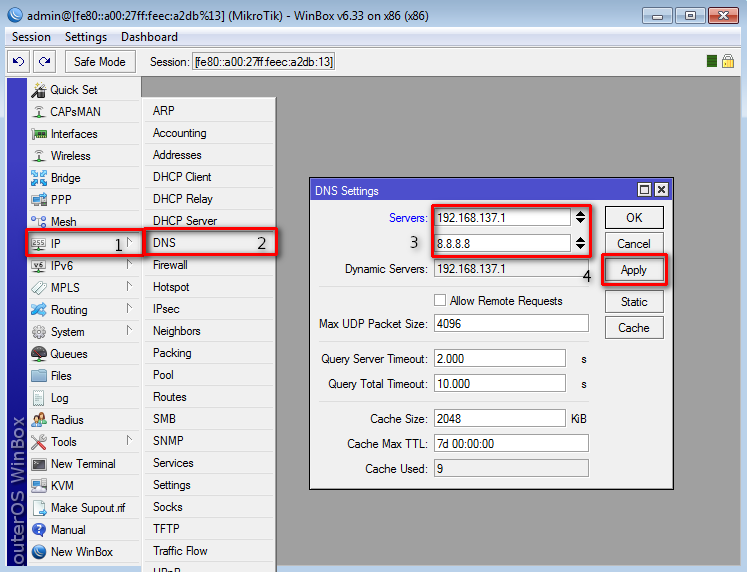Click Apply in DNS Settings

[634, 270]
